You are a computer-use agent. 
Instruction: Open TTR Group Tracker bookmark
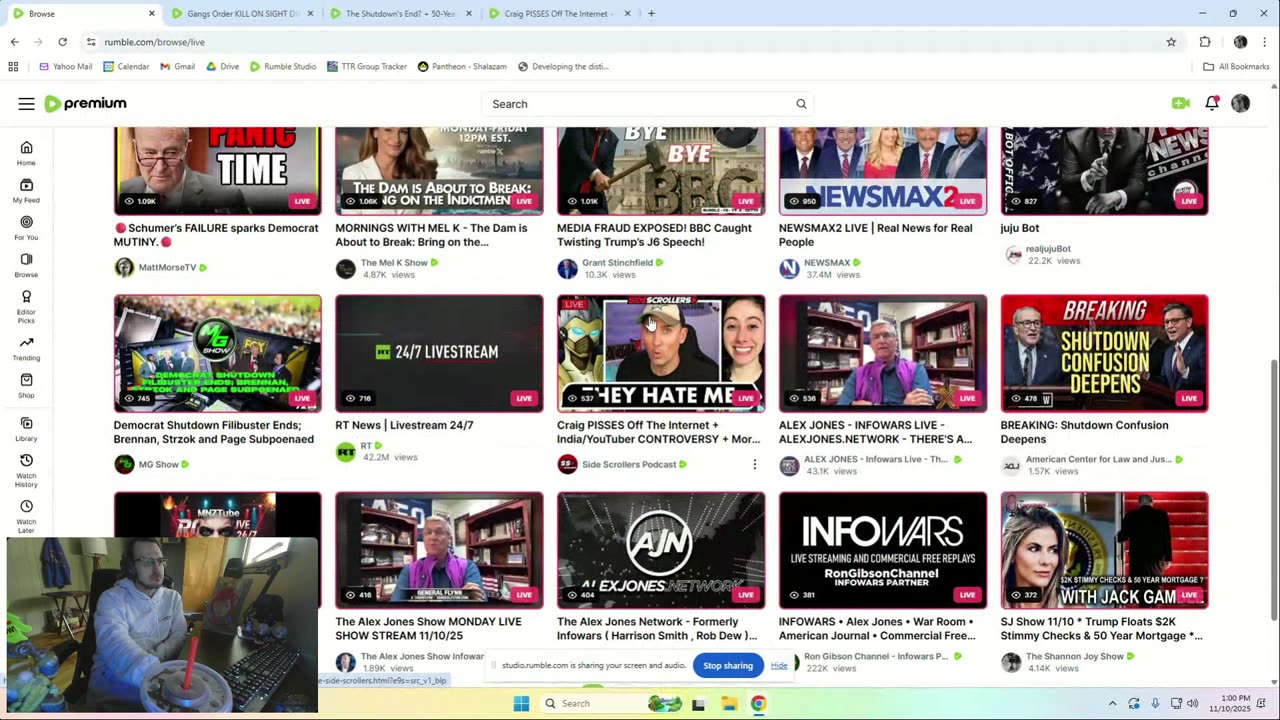[367, 67]
